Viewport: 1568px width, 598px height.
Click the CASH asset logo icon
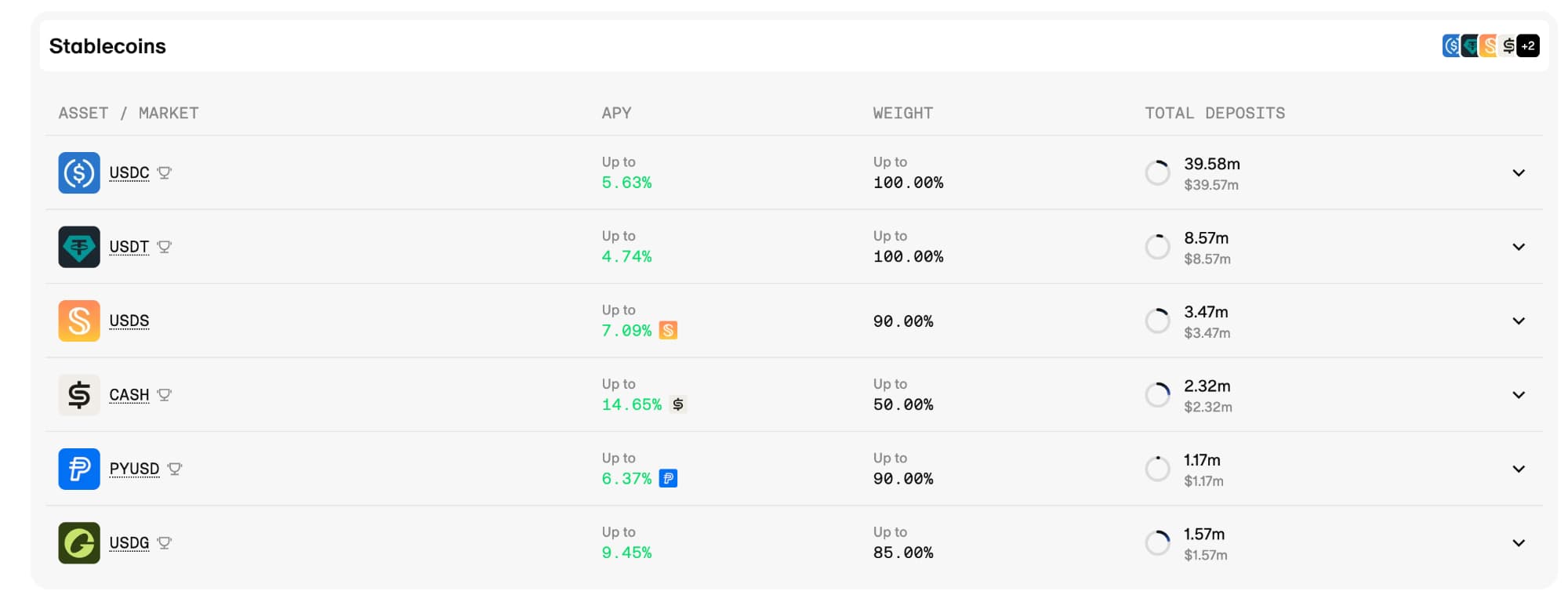pos(79,395)
